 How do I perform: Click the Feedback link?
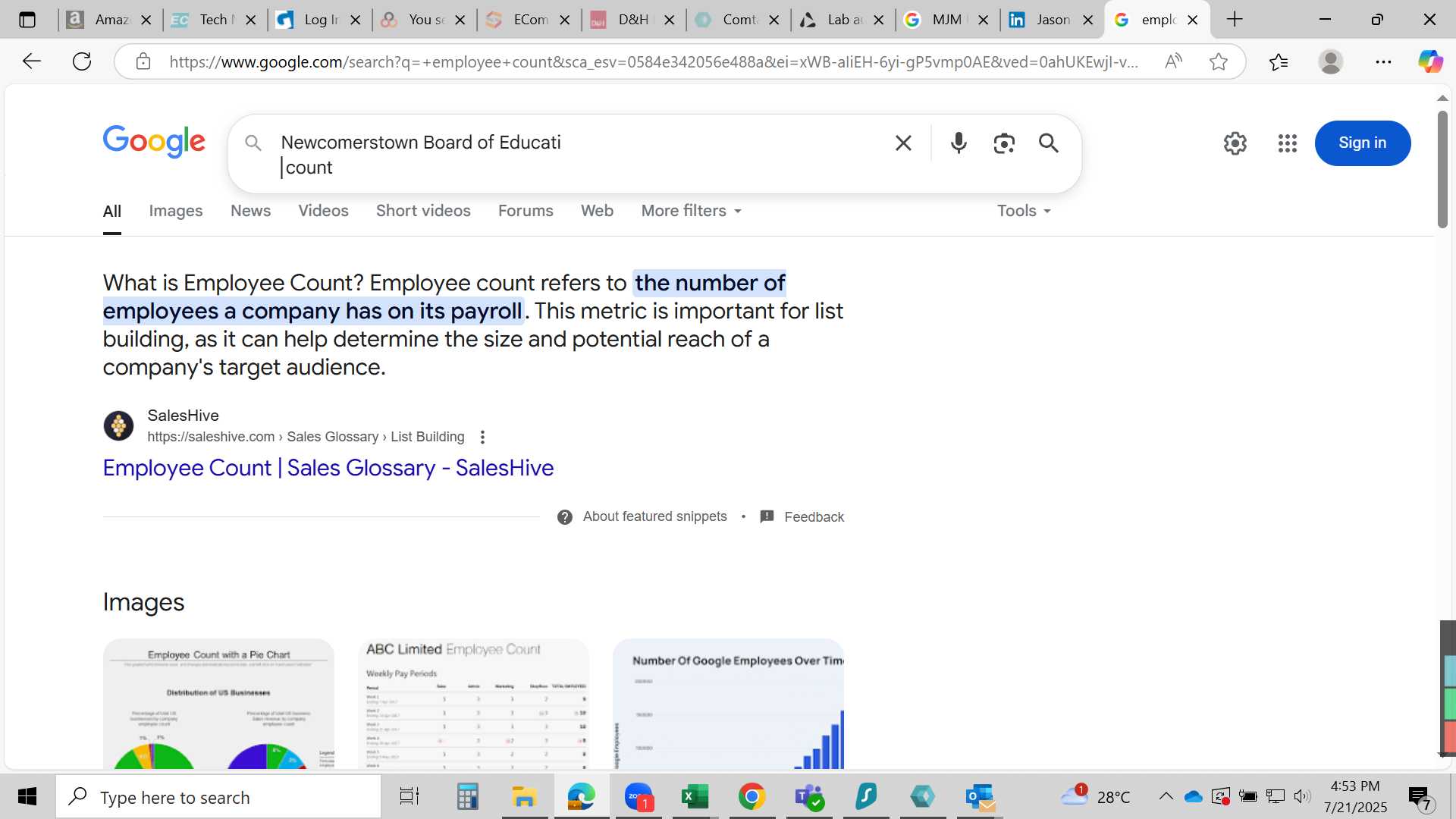point(814,517)
